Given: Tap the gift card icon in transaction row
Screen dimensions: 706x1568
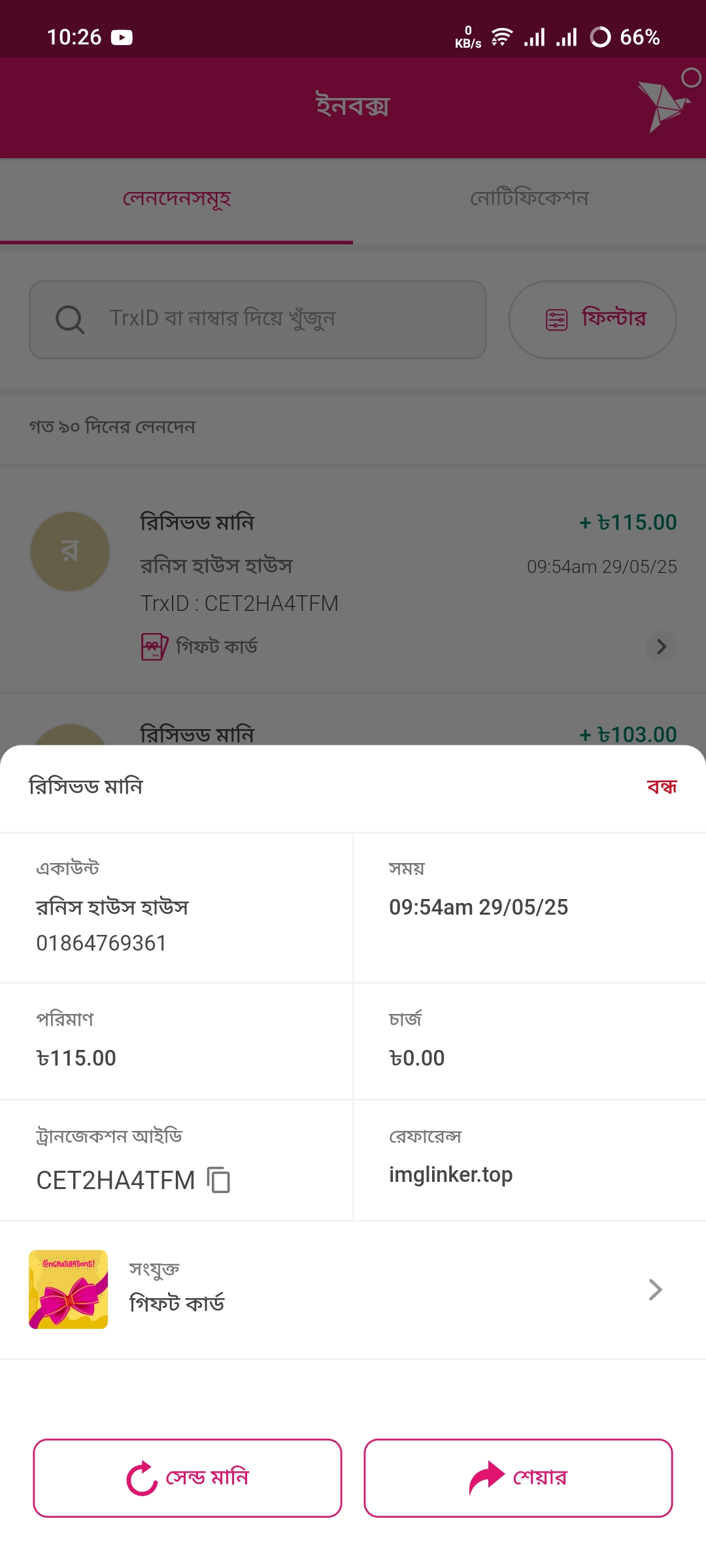Looking at the screenshot, I should pyautogui.click(x=154, y=647).
